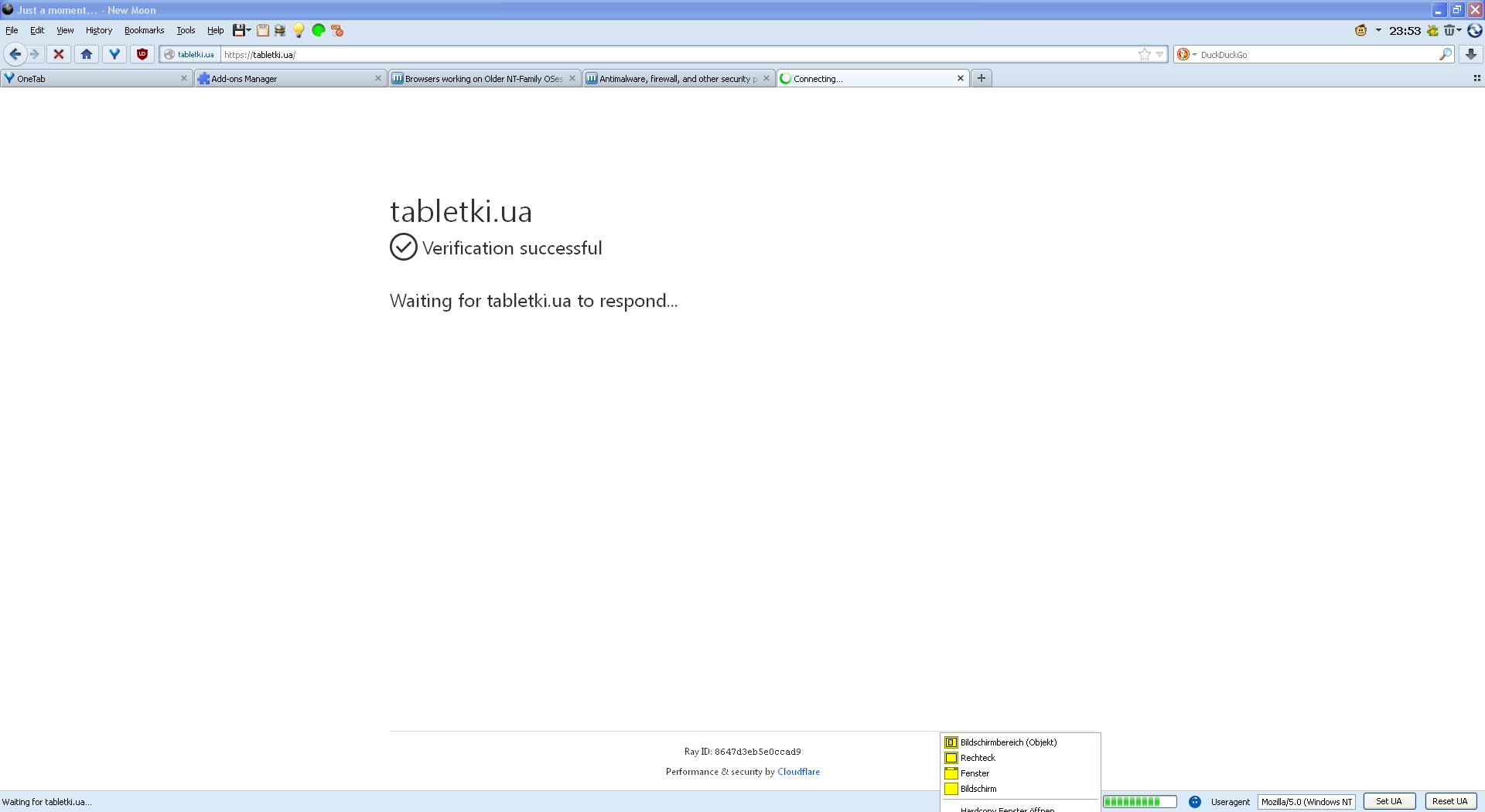Open the Bookmarks menu
This screenshot has height=812, width=1485.
pos(144,30)
